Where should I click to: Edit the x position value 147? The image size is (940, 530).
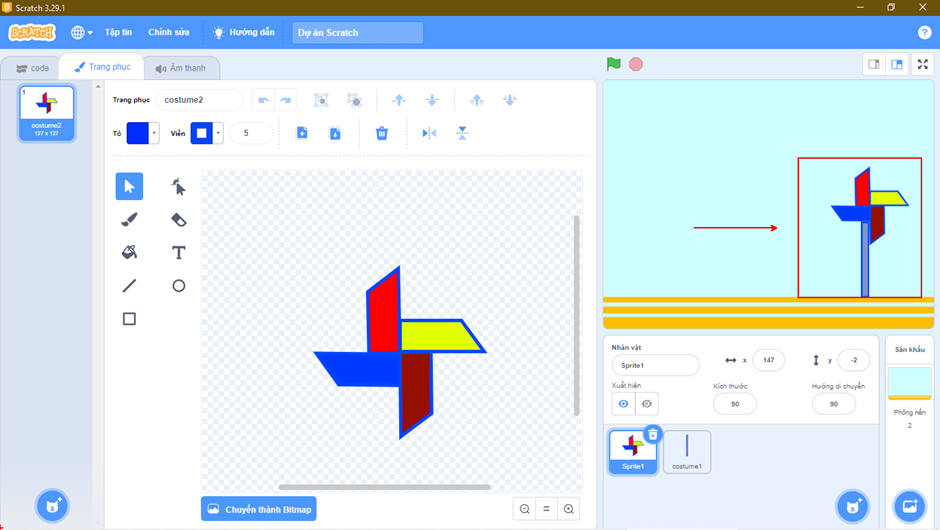coord(769,360)
